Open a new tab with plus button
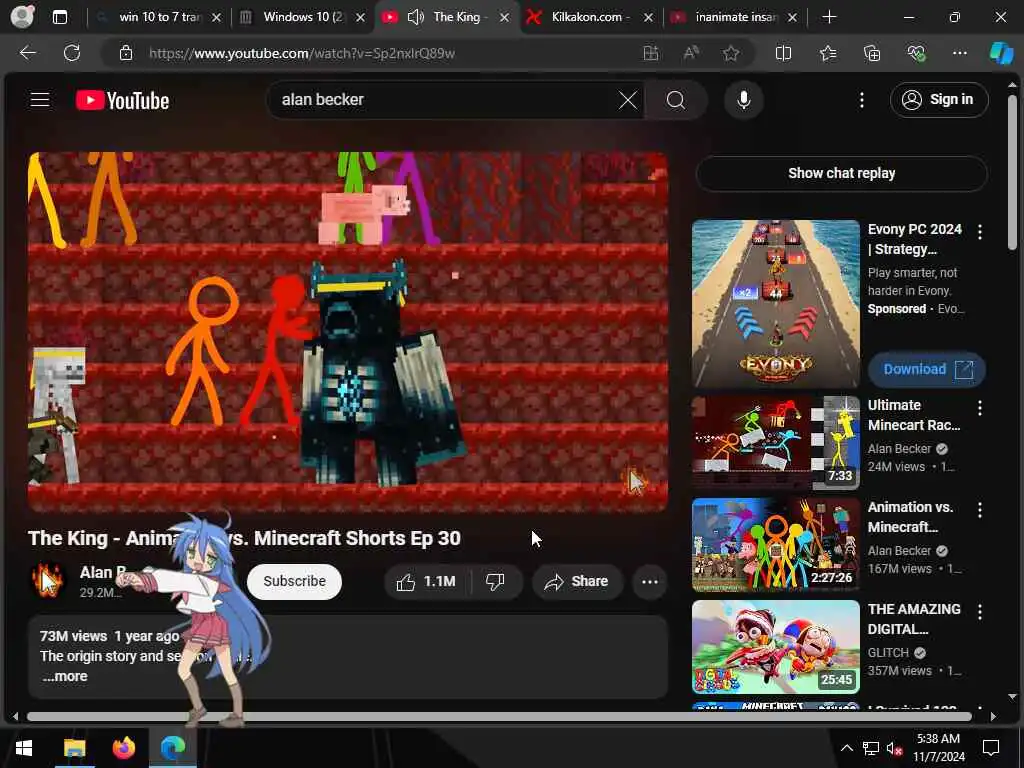The image size is (1024, 768). coord(829,17)
